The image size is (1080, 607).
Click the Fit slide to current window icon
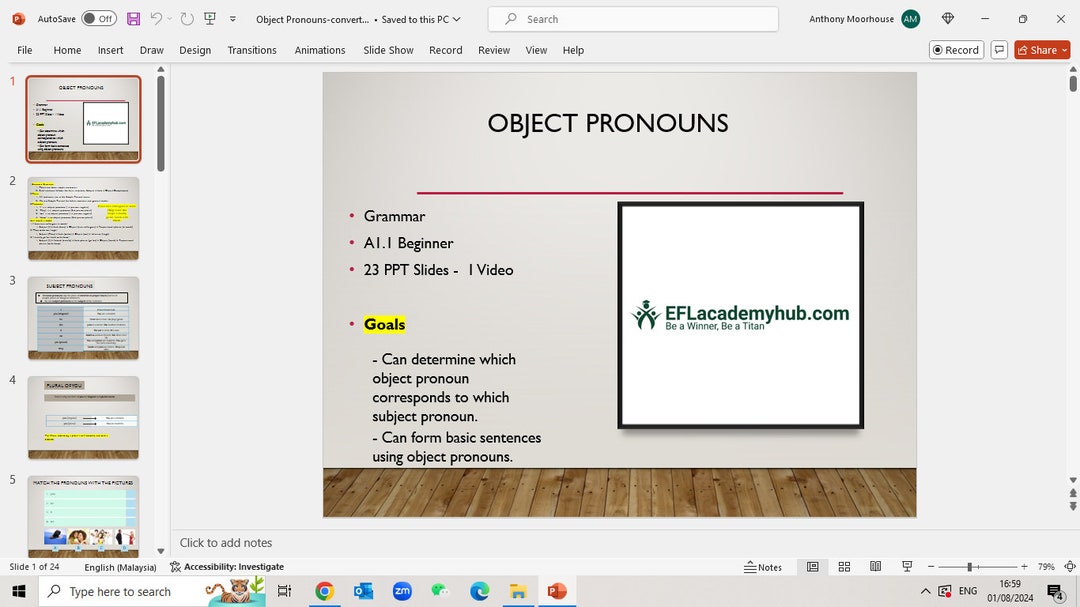pyautogui.click(x=1069, y=566)
